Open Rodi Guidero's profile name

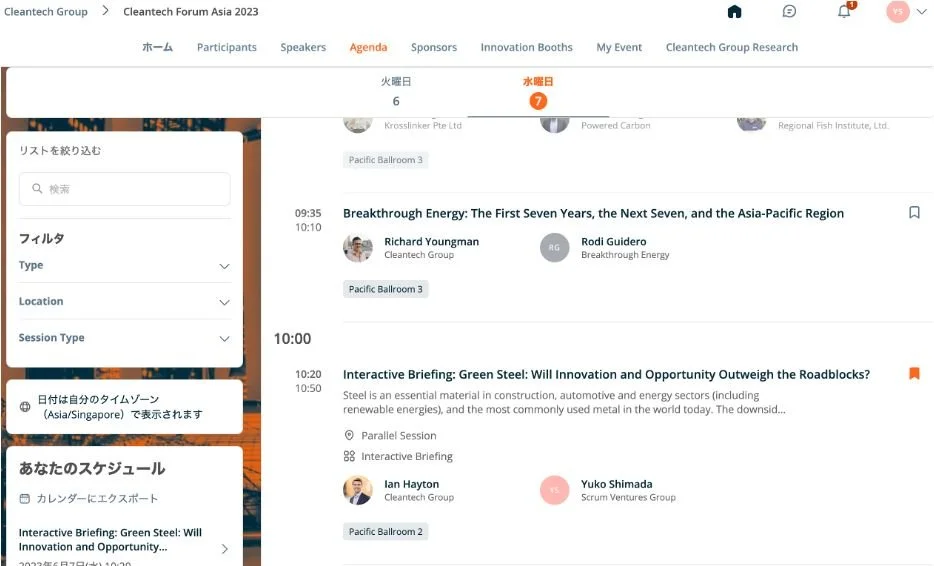pyautogui.click(x=614, y=241)
